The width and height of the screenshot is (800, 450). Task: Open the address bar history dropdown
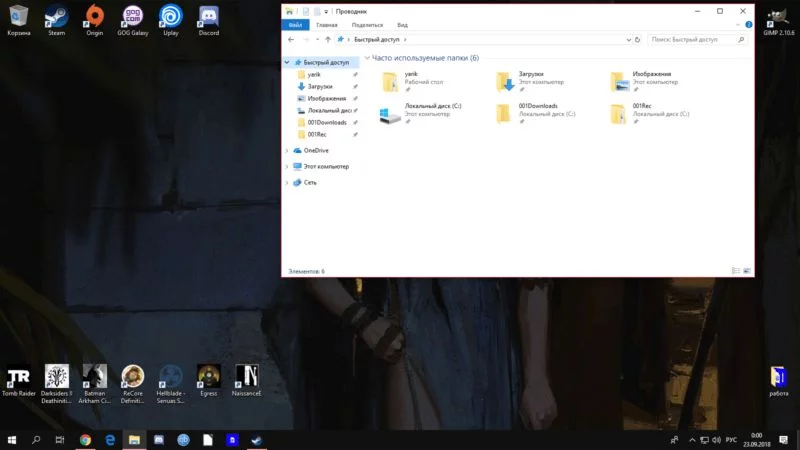pos(629,39)
